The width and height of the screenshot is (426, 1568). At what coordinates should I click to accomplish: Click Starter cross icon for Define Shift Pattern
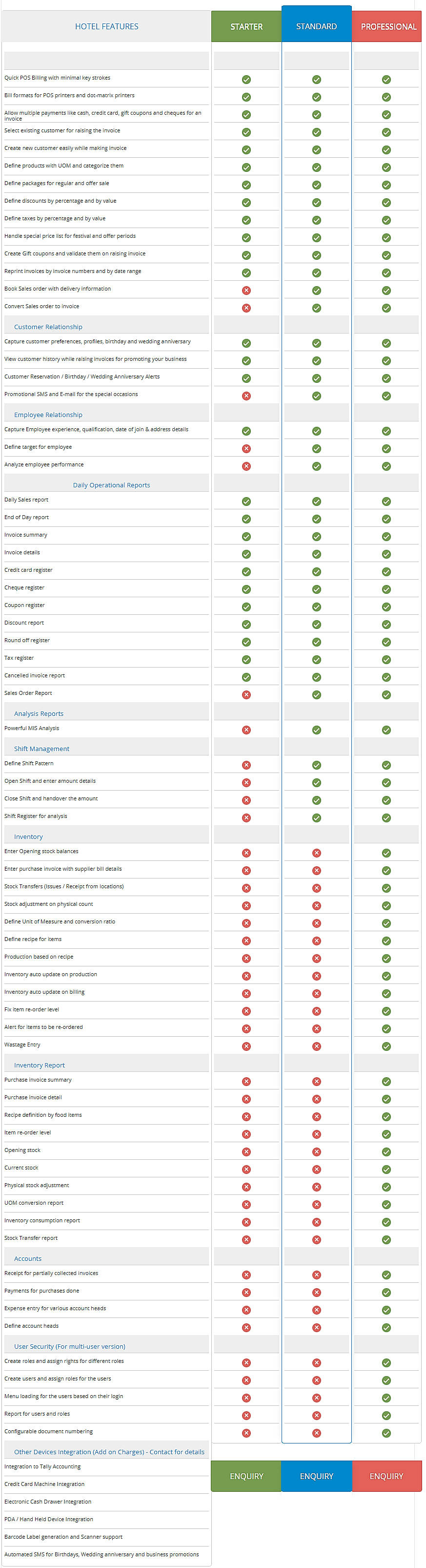tap(246, 765)
